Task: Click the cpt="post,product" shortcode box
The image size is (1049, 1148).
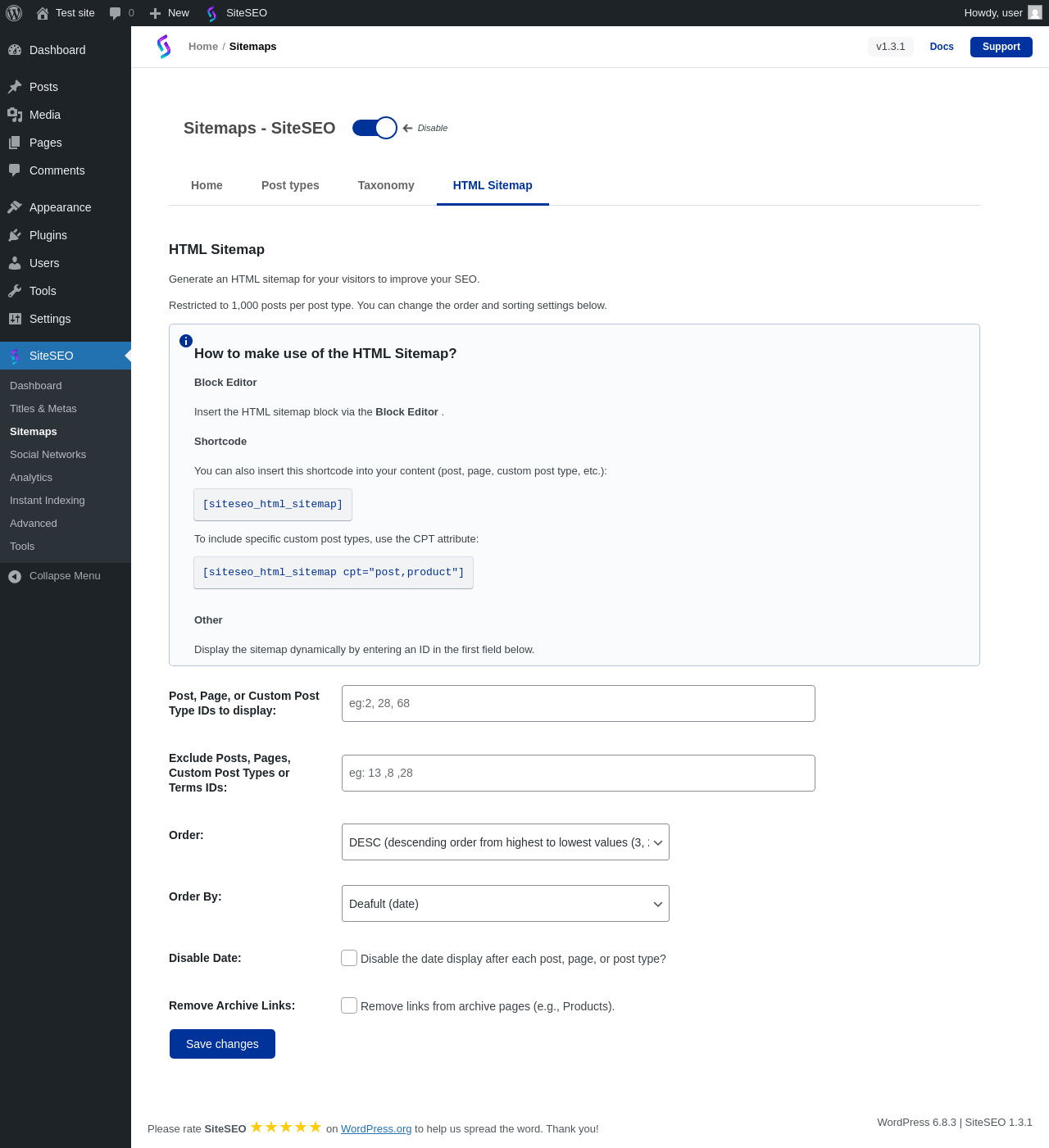Action: pos(334,573)
